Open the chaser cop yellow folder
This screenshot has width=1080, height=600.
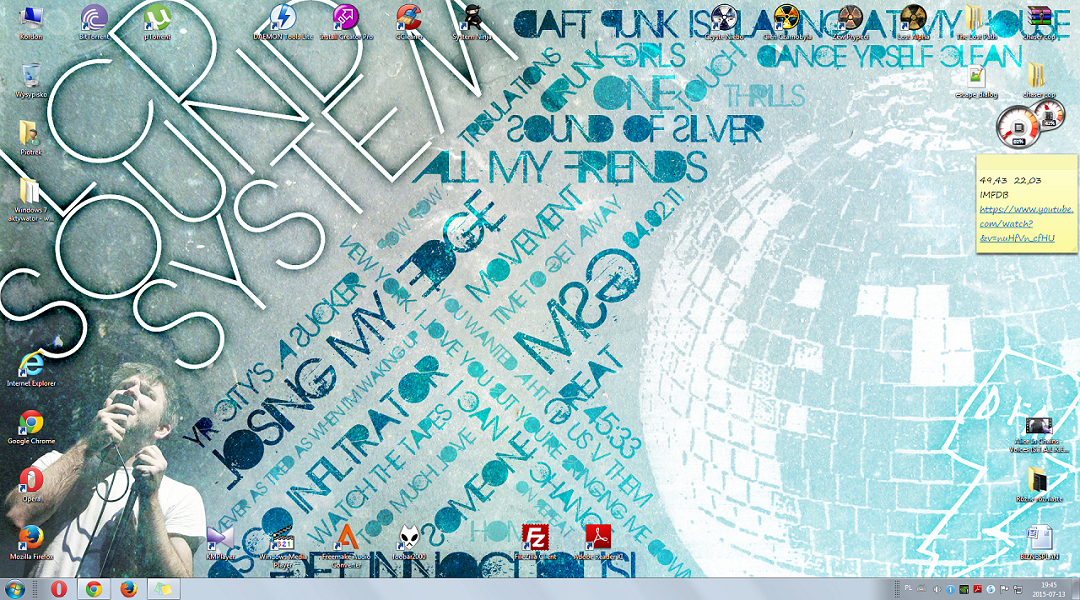point(1039,81)
